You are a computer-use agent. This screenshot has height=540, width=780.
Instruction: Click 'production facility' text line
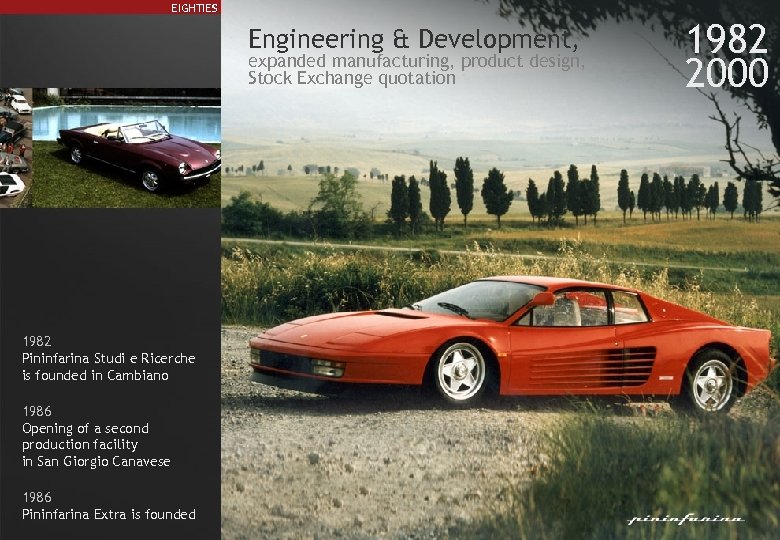(80, 445)
